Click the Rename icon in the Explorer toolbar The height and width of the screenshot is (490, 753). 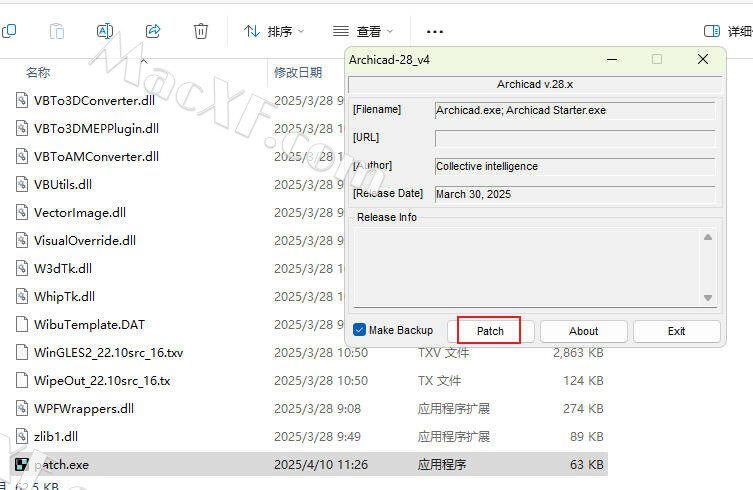(x=105, y=31)
